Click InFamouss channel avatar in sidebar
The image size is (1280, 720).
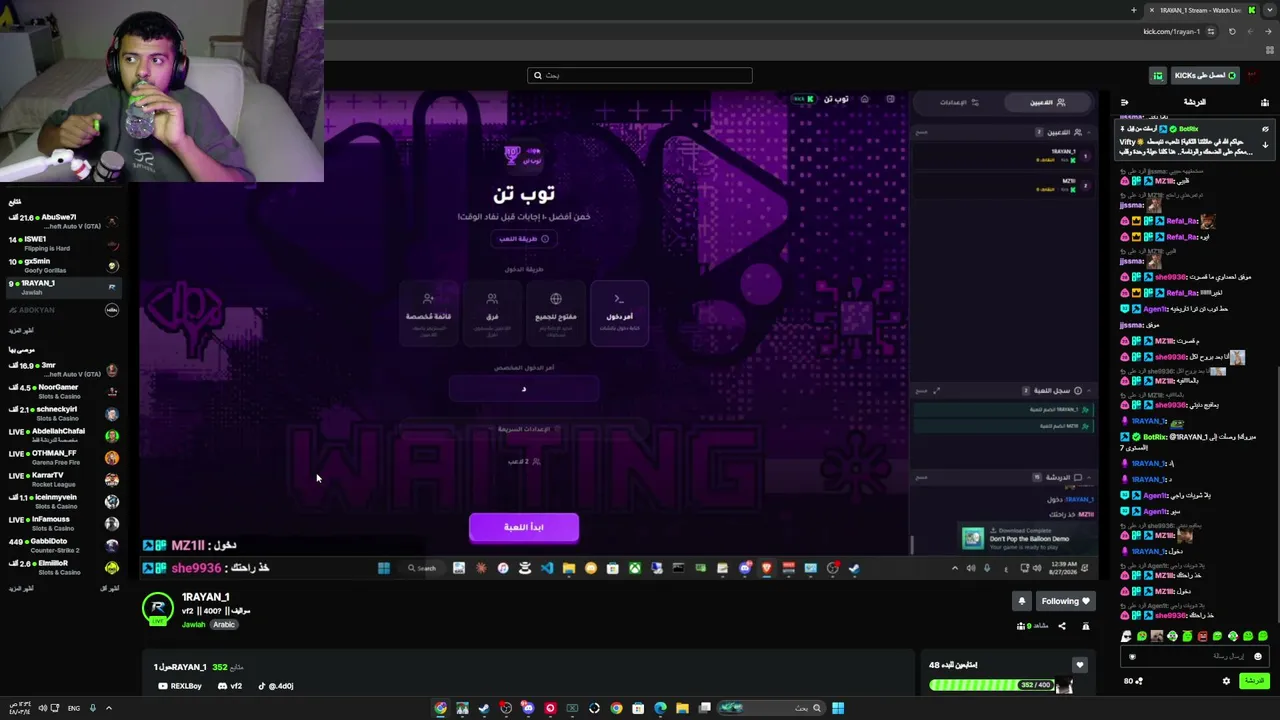pos(112,523)
